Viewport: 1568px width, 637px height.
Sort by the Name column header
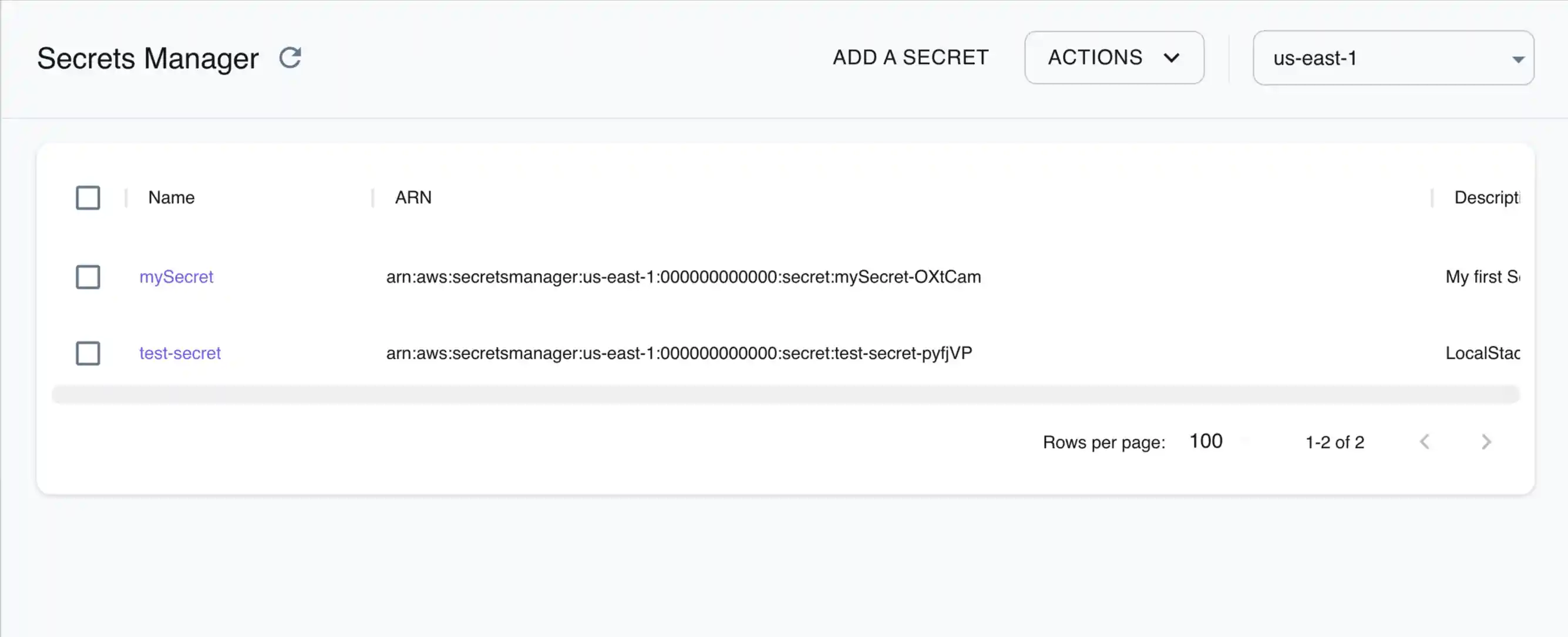tap(171, 197)
